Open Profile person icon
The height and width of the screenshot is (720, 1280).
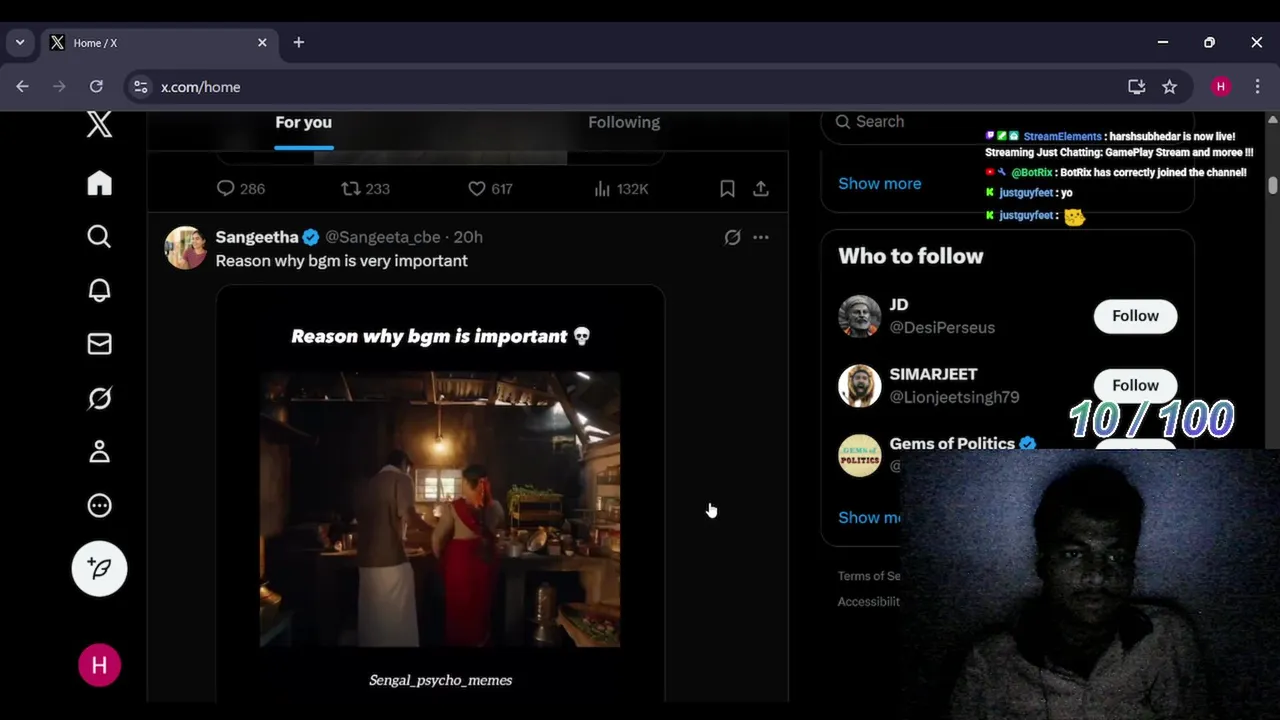pos(99,451)
